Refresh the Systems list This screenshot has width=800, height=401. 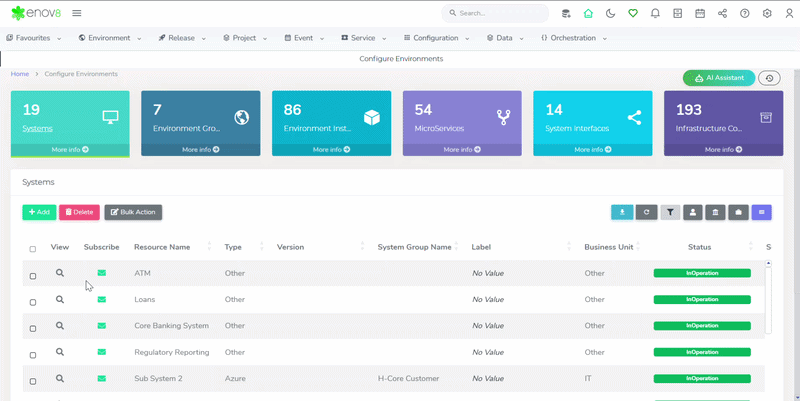[646, 212]
